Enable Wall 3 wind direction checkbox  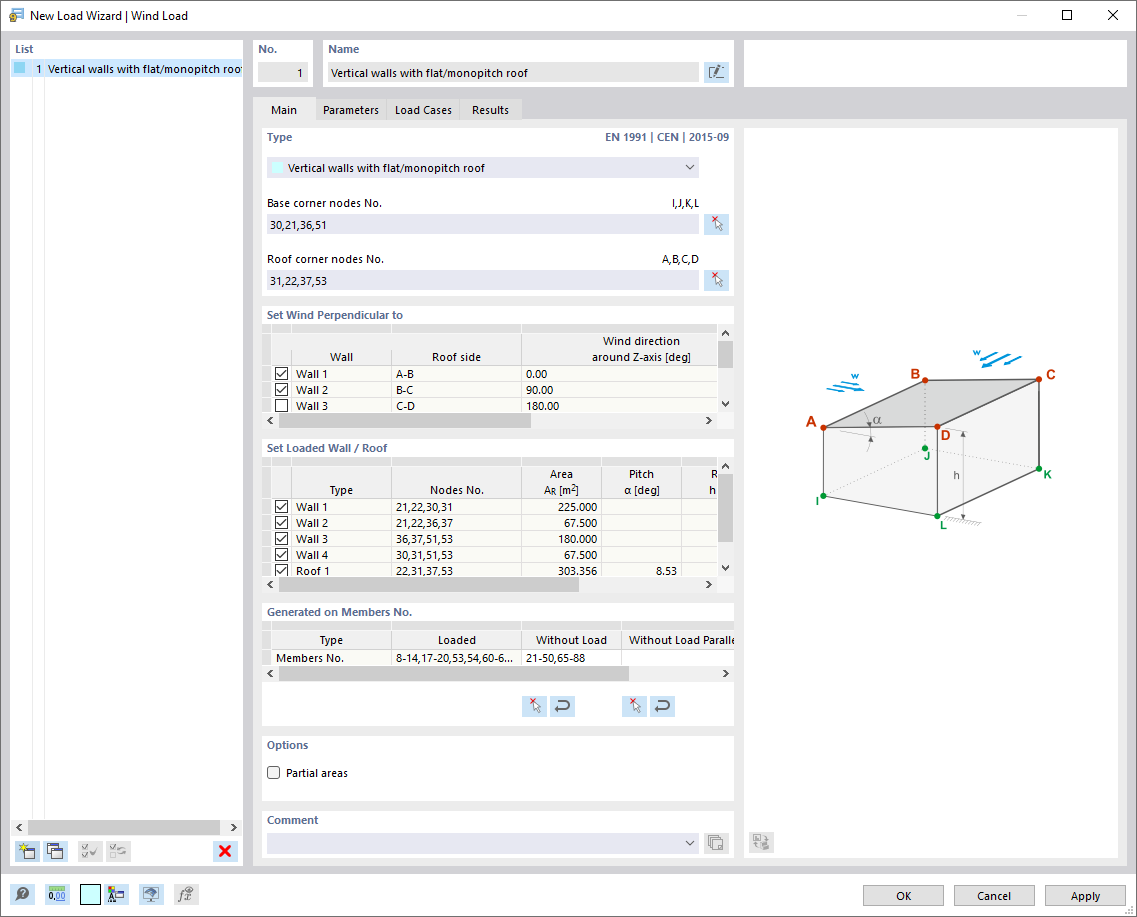[x=281, y=405]
